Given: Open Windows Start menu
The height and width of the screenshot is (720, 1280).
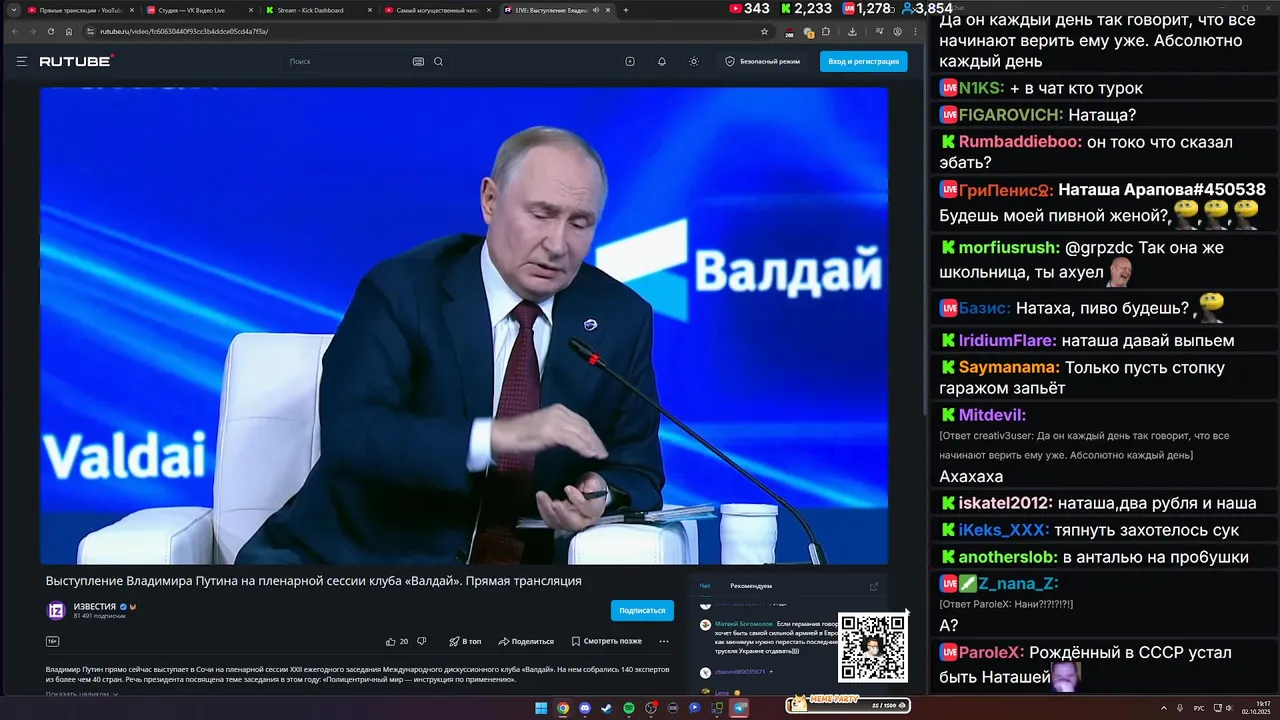Looking at the screenshot, I should coord(541,708).
